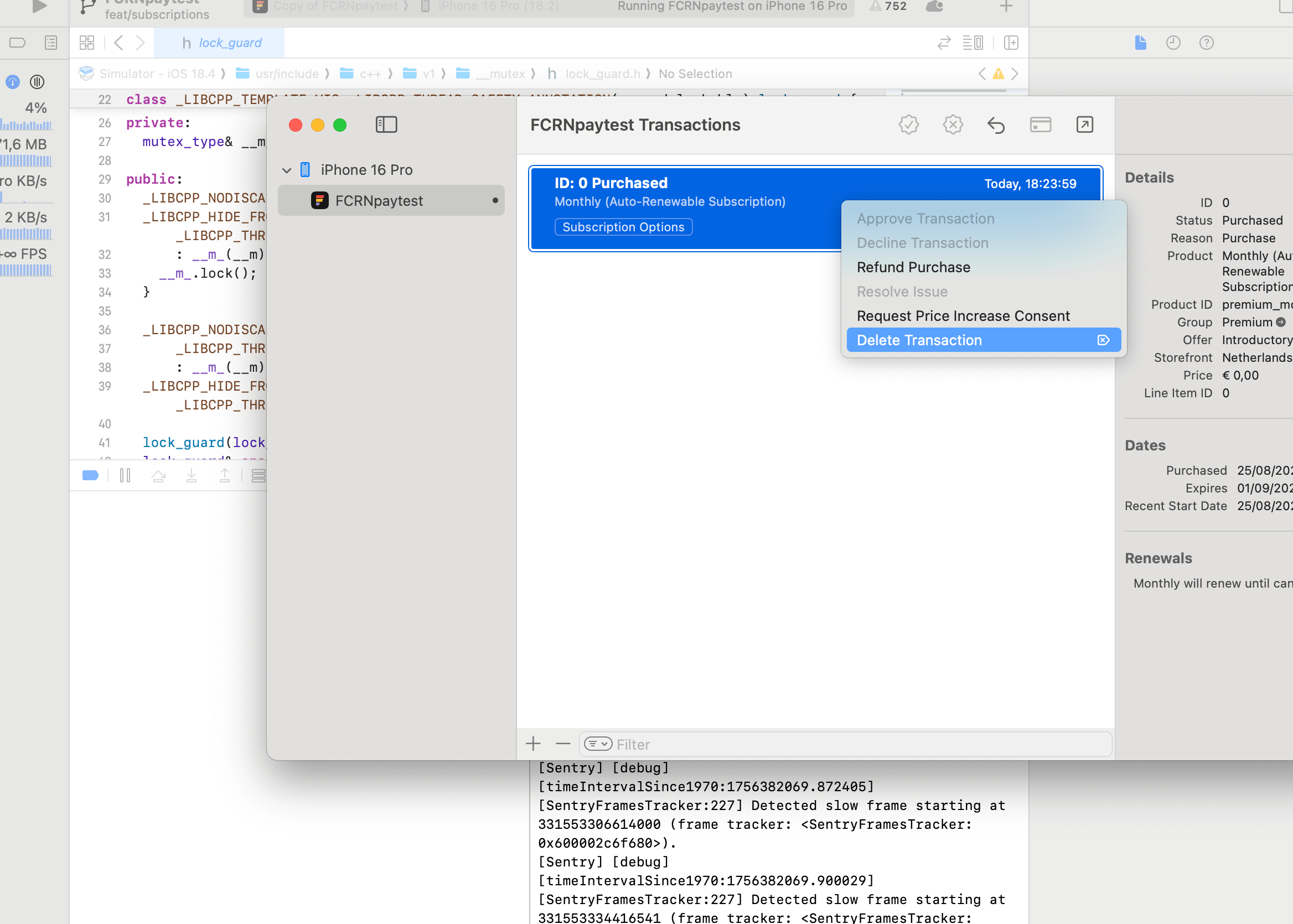The image size is (1293, 924).
Task: Open transaction inspector in new window icon
Action: point(1084,124)
